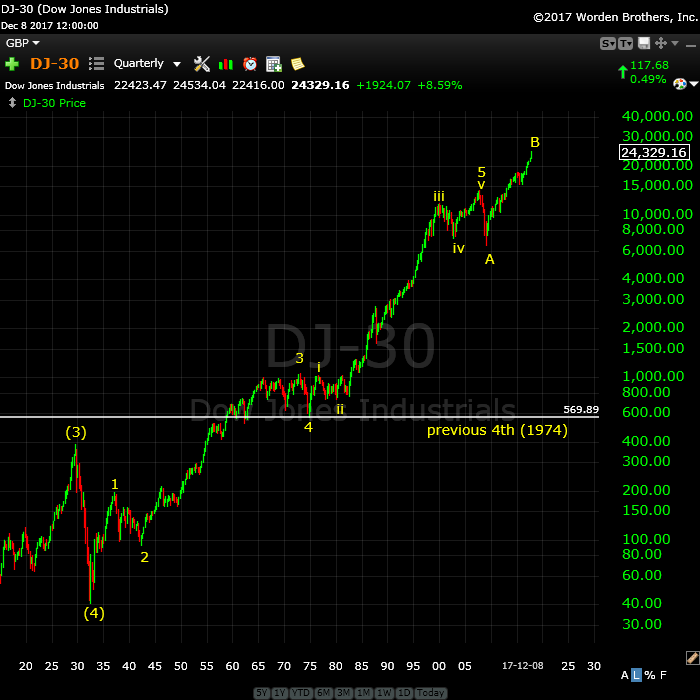Click the green plus add-indicator icon

[12, 64]
